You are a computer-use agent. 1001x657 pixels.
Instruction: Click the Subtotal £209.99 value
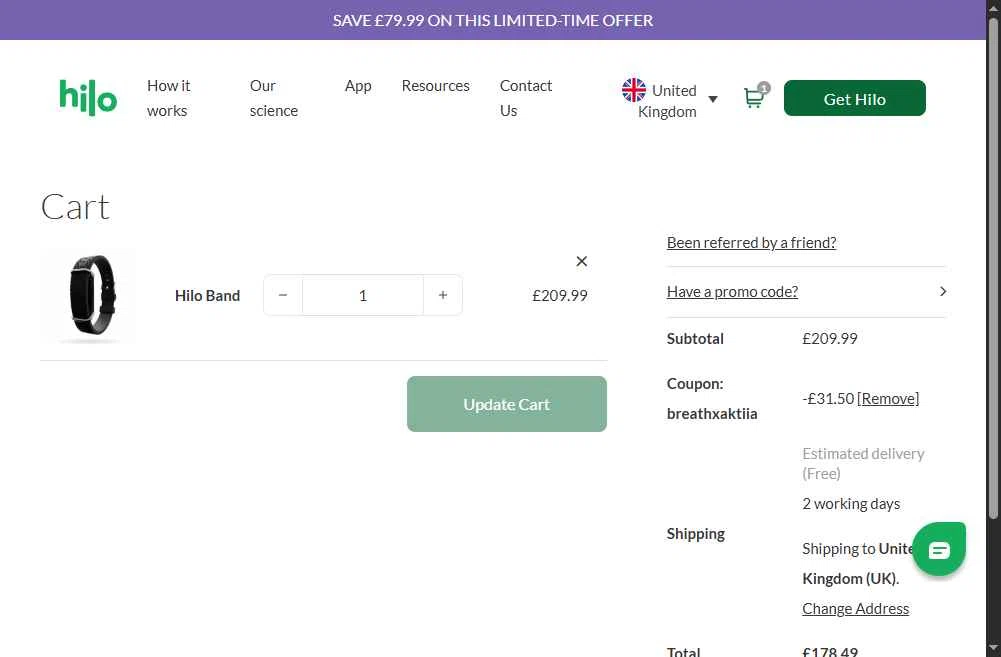[x=830, y=338]
